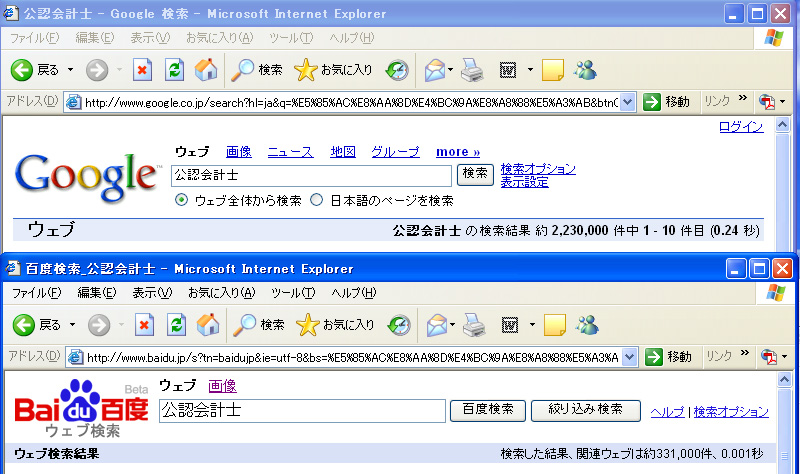The image size is (800, 474).
Task: Click the ログイン link on Google
Action: (741, 127)
